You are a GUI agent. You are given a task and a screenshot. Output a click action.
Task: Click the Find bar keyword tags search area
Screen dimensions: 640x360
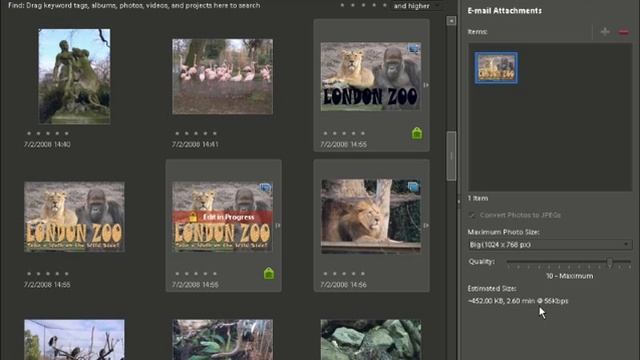click(134, 6)
